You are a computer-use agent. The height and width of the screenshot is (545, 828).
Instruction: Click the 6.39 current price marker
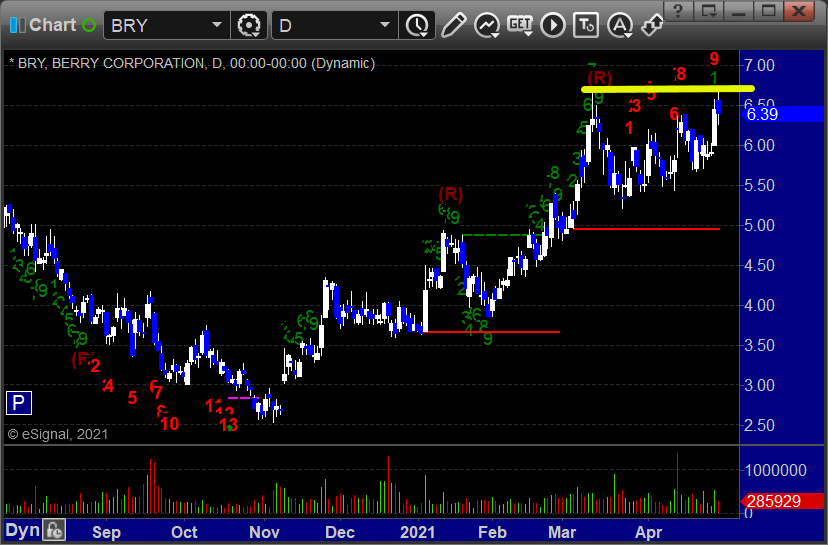point(783,114)
